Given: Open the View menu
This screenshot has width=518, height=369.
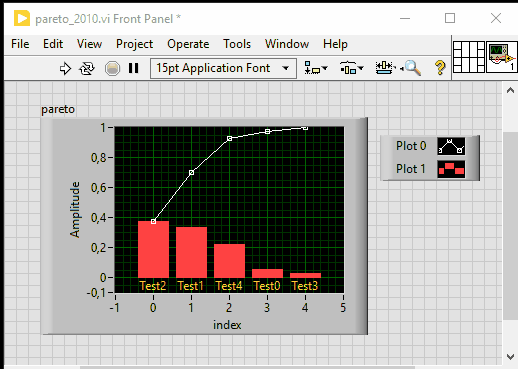Looking at the screenshot, I should 89,44.
